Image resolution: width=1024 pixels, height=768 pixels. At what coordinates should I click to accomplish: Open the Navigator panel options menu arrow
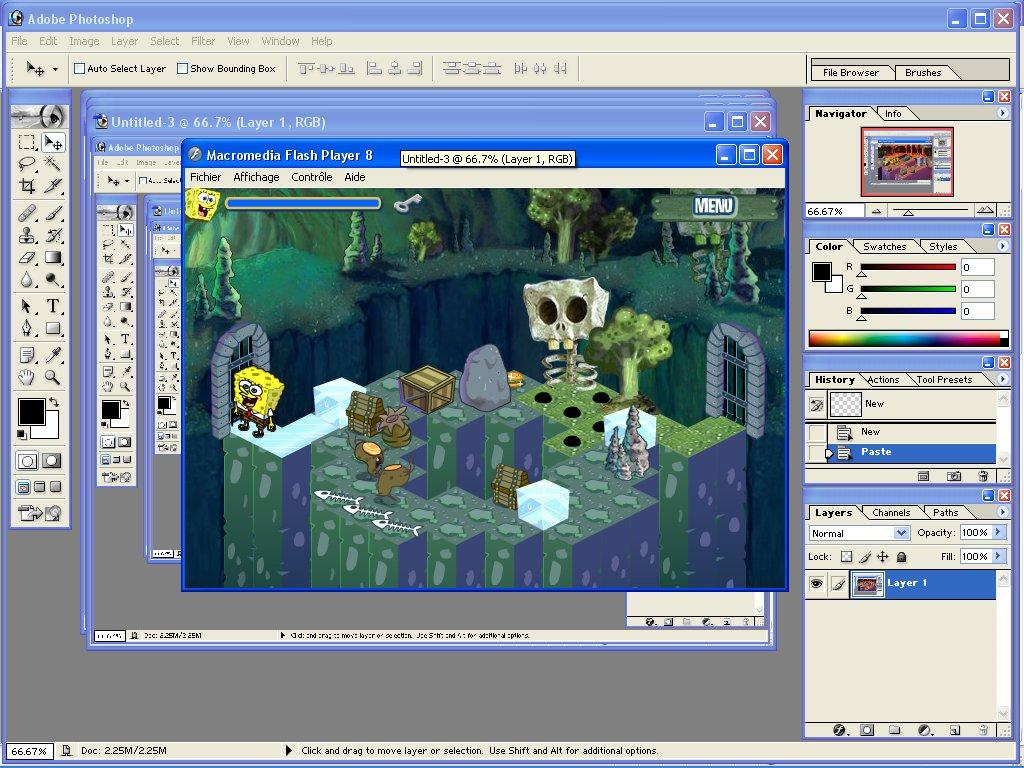pyautogui.click(x=1002, y=114)
